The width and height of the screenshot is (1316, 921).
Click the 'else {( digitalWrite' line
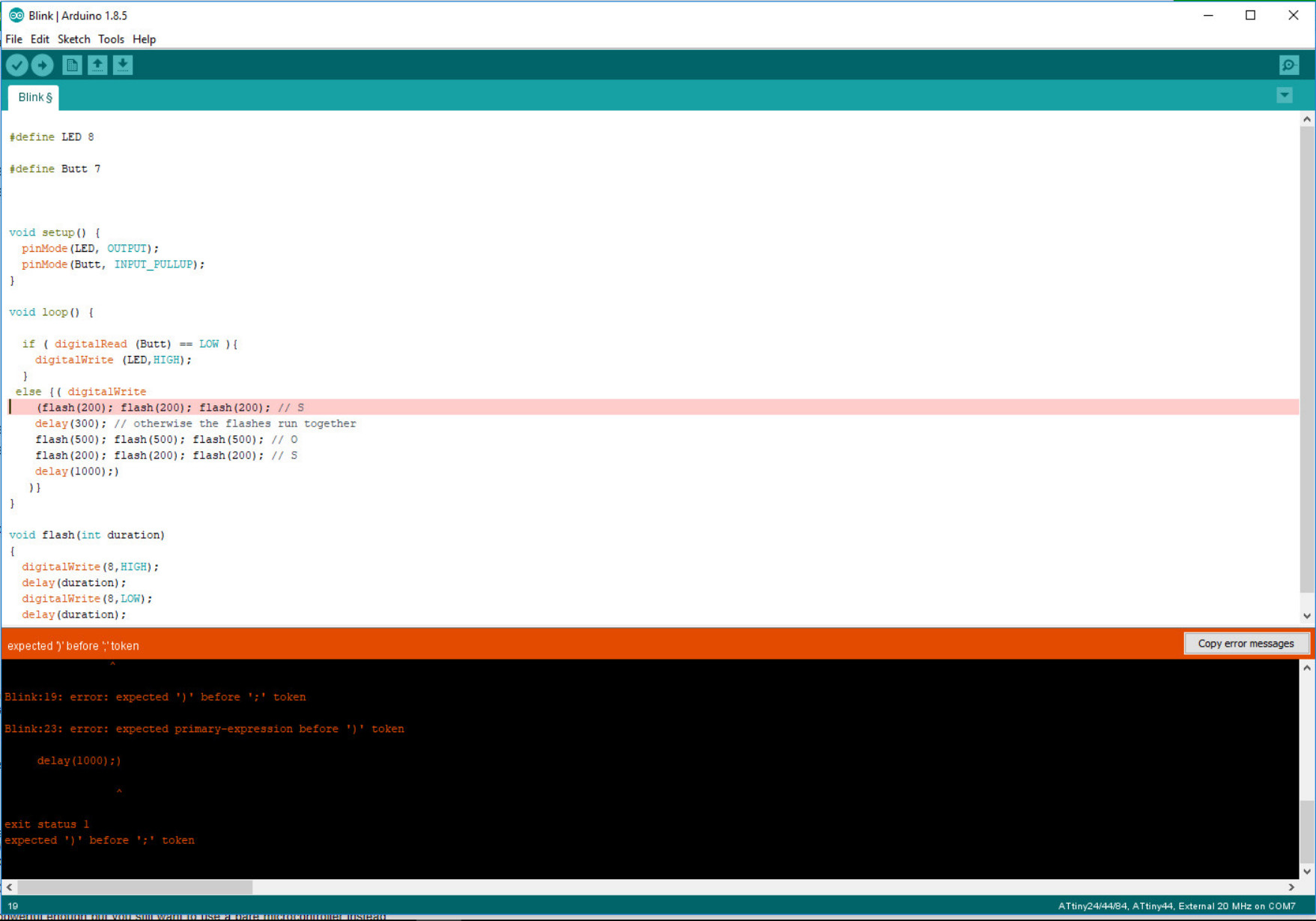click(x=81, y=391)
